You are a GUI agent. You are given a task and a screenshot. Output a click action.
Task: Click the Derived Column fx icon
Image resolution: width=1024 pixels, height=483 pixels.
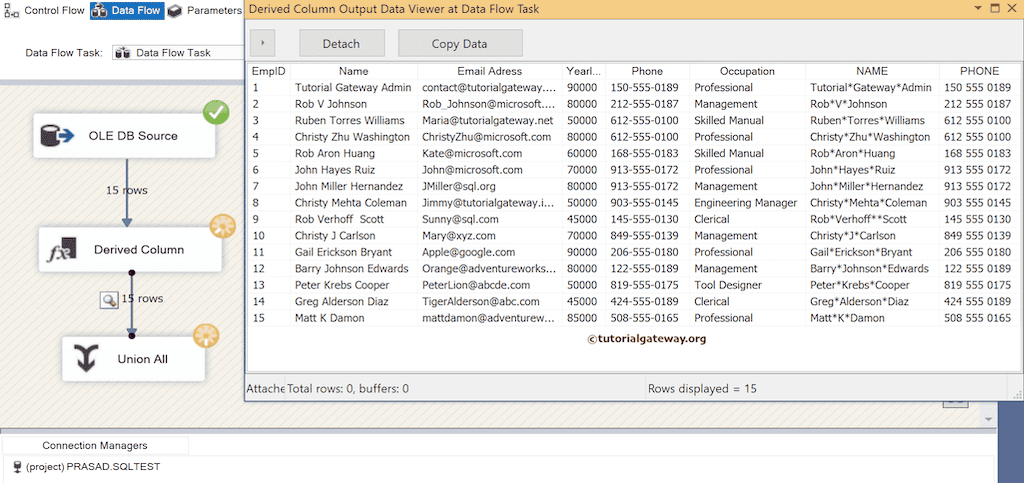coord(62,250)
